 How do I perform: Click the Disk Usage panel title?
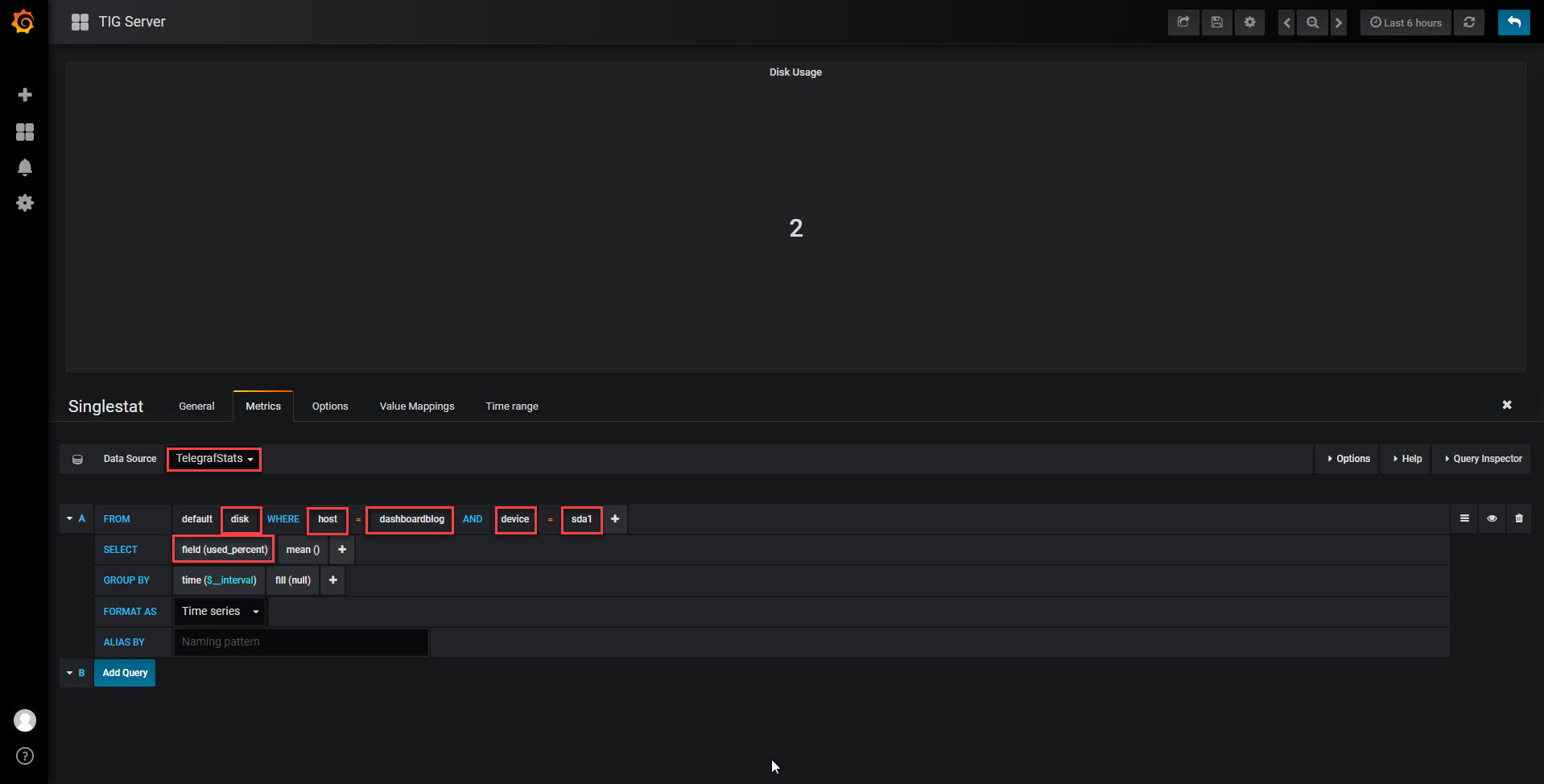coord(795,72)
